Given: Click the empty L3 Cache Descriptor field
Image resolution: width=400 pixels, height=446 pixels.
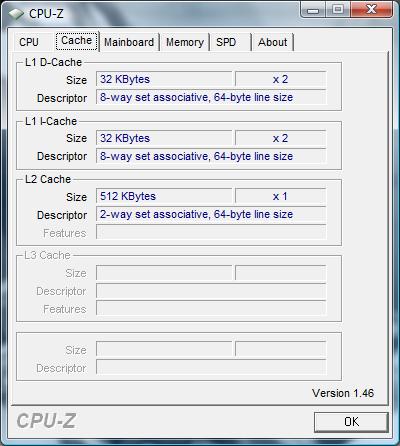Looking at the screenshot, I should 211,291.
